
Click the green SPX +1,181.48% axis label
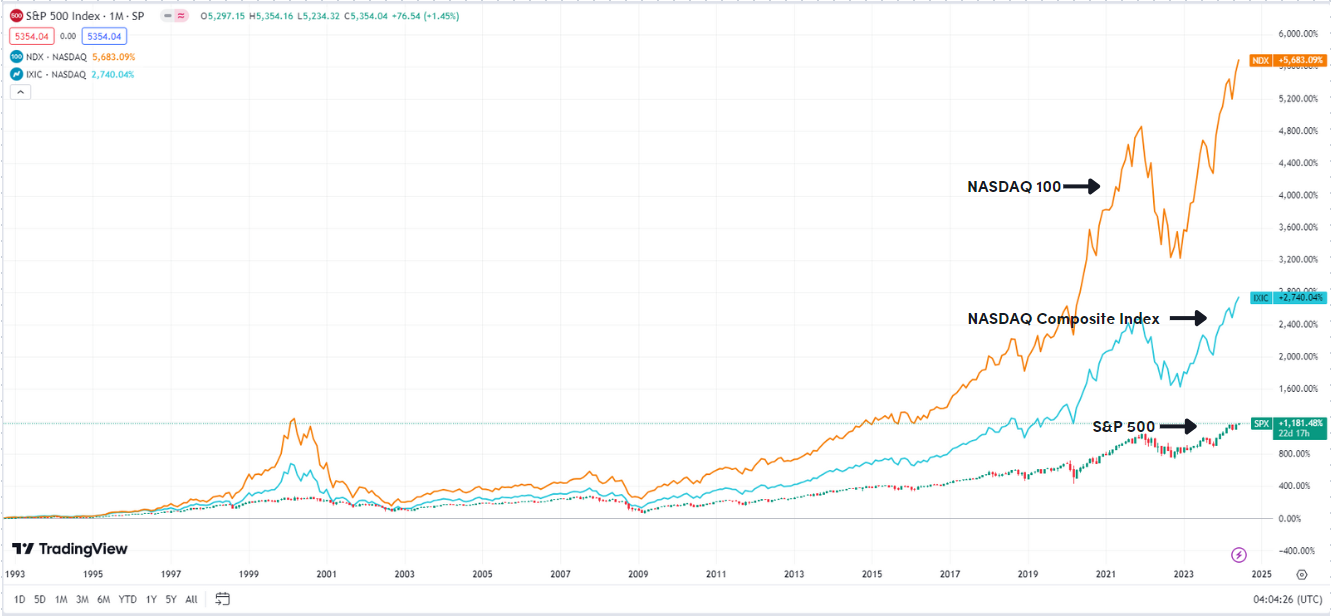coord(1292,423)
